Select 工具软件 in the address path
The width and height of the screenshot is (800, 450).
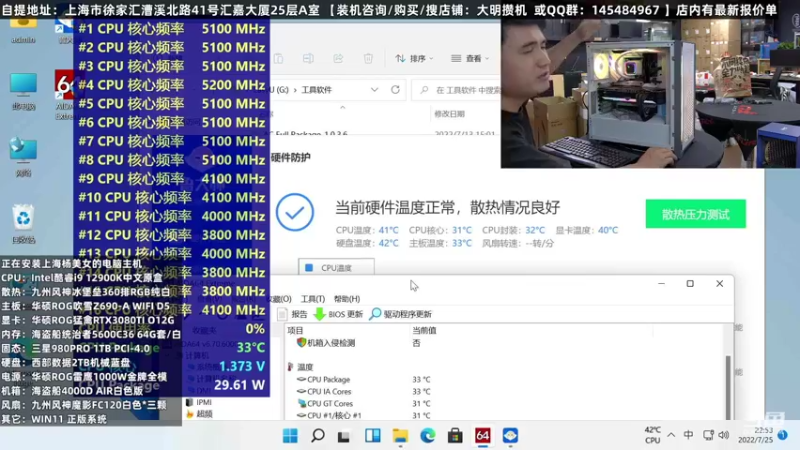[x=316, y=90]
